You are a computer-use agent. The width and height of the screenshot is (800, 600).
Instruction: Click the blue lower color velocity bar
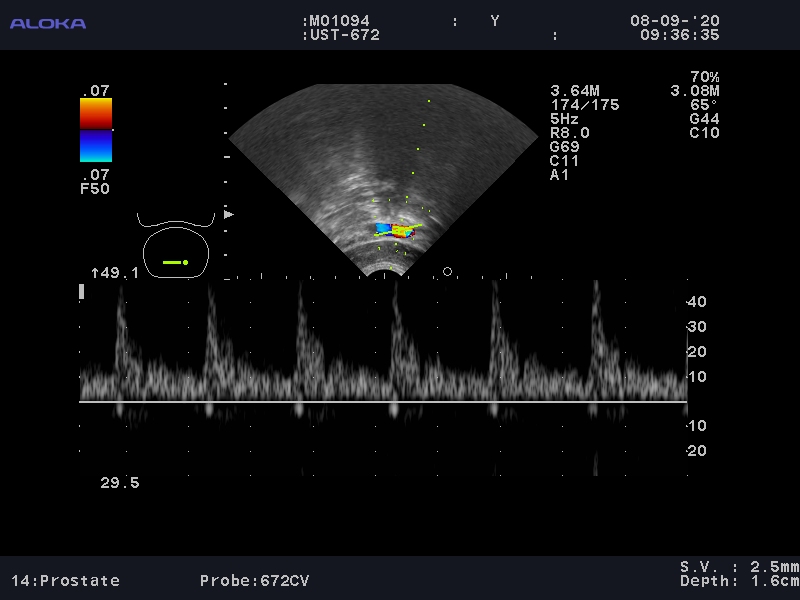click(x=96, y=147)
